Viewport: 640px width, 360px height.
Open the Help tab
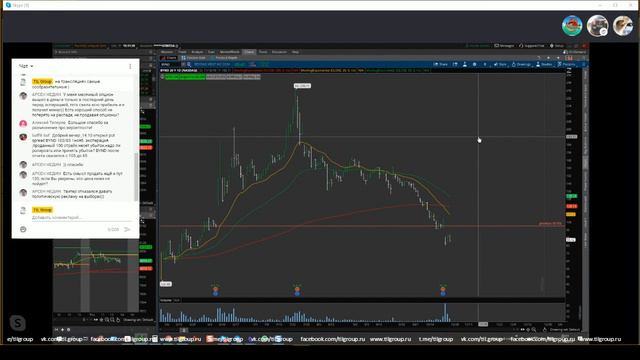click(x=295, y=52)
